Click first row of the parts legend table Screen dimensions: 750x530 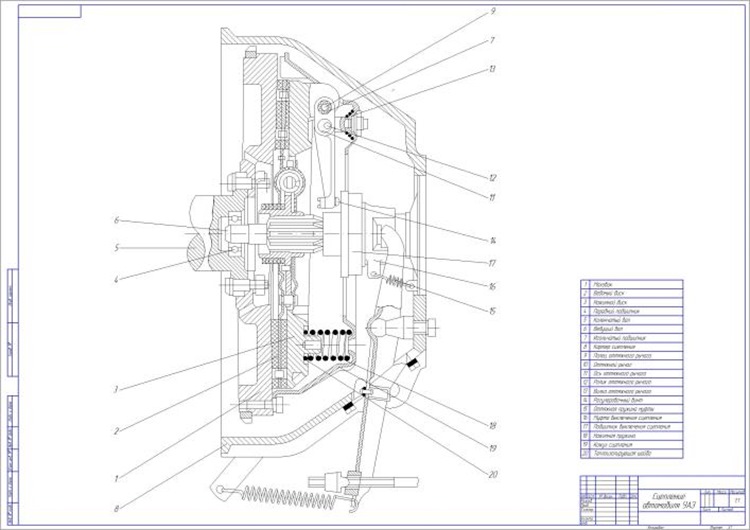631,284
